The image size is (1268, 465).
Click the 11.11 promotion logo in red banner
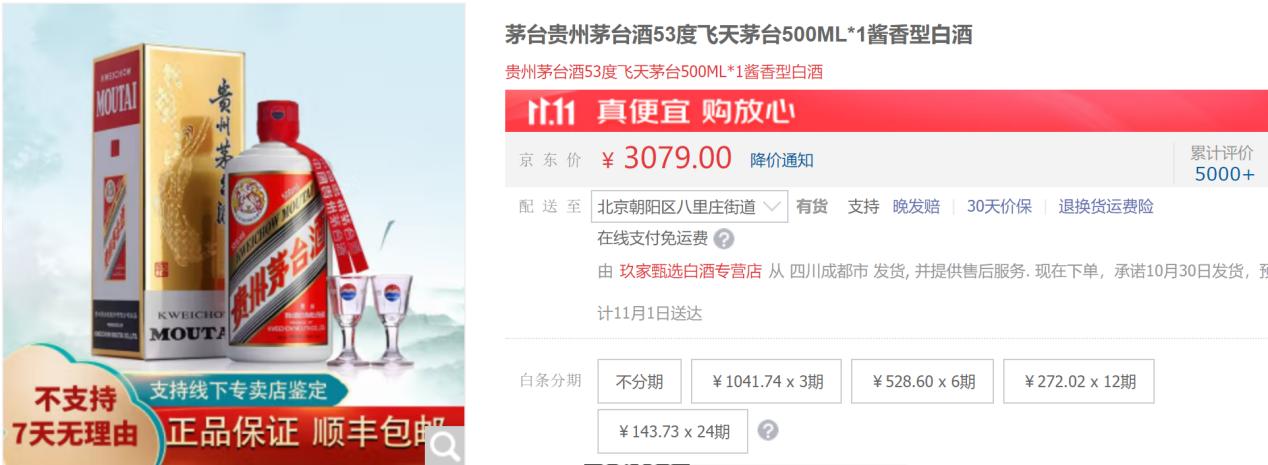point(550,112)
